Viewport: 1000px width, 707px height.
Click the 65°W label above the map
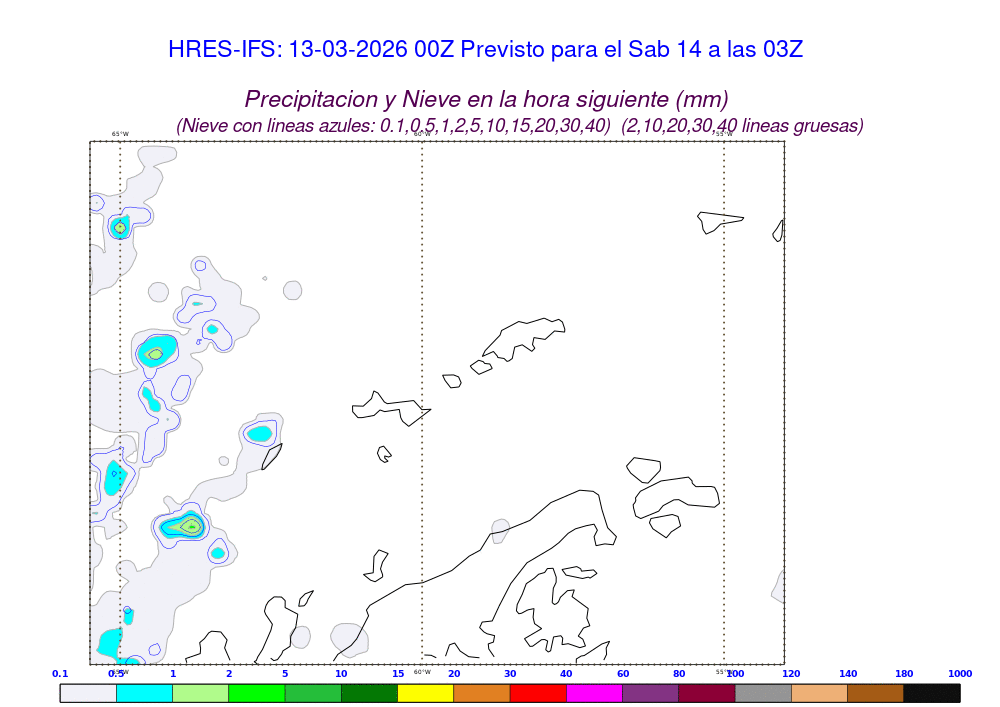[120, 134]
